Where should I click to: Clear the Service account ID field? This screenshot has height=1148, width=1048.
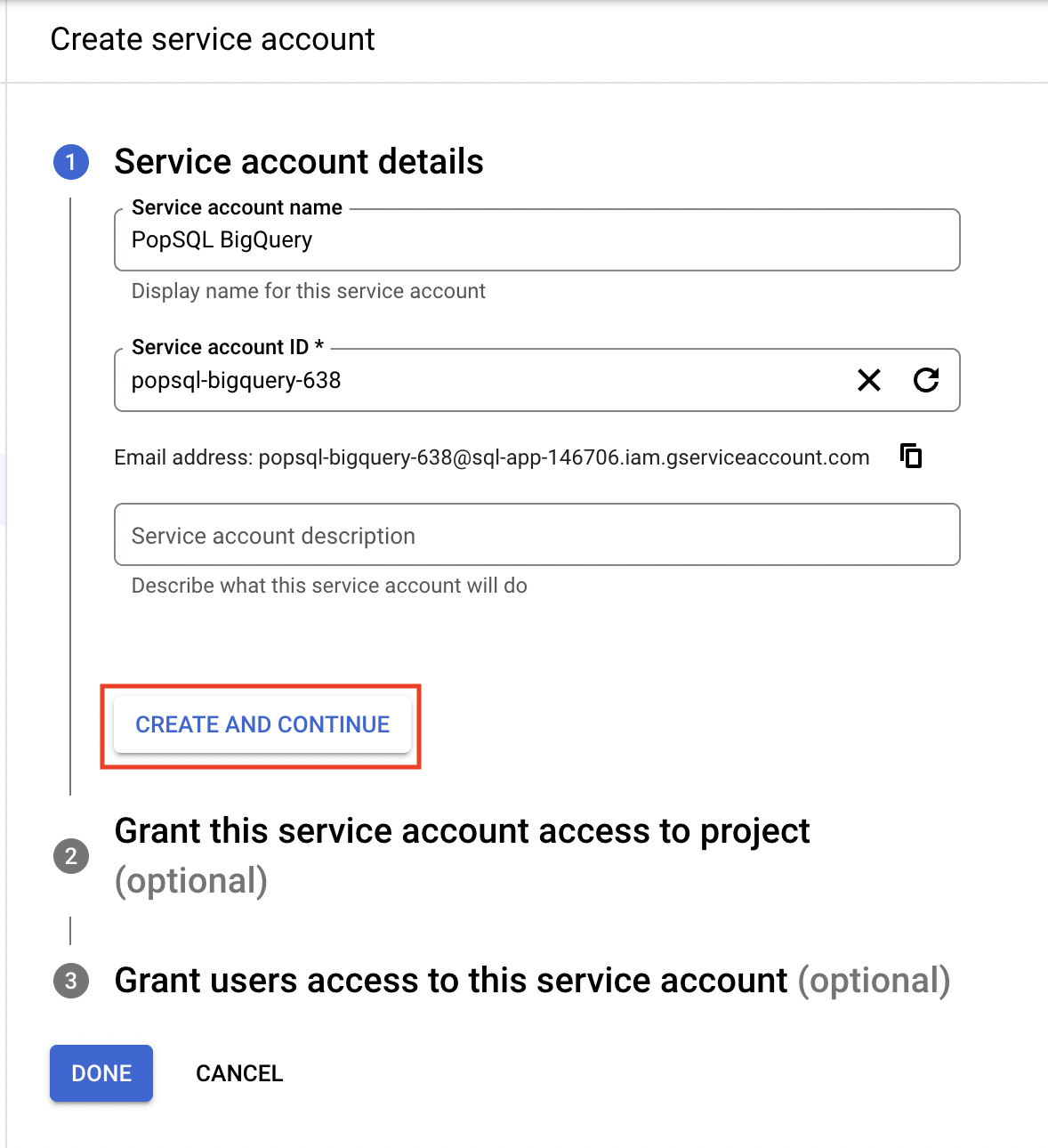coord(869,380)
